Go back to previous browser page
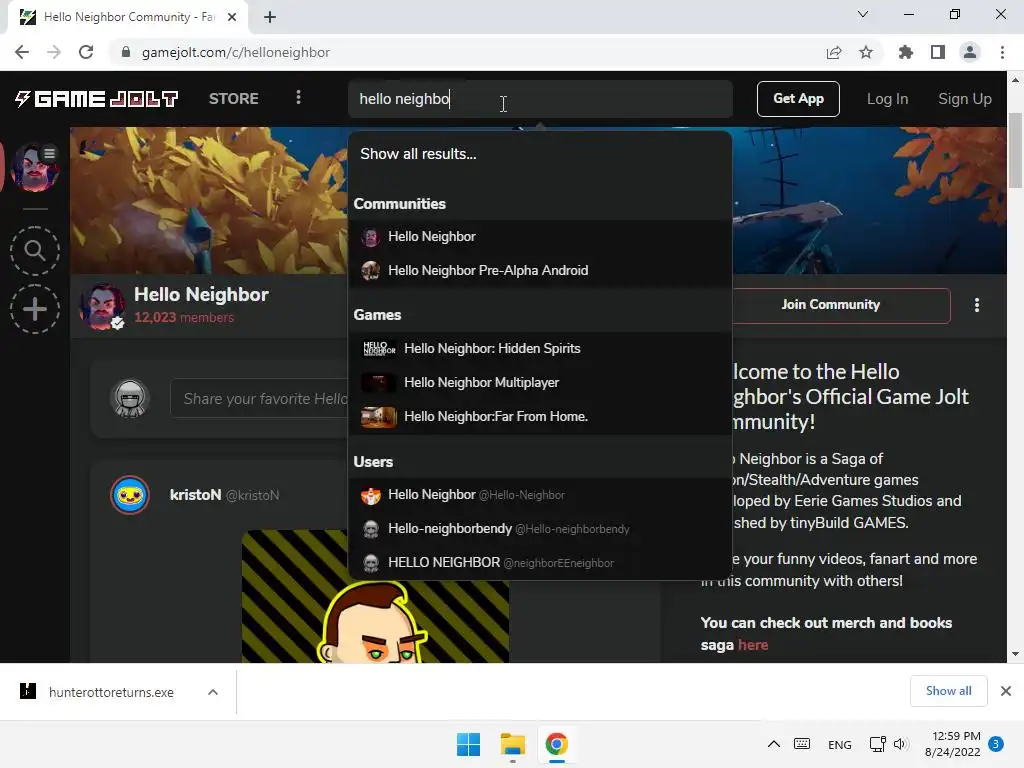 tap(22, 52)
